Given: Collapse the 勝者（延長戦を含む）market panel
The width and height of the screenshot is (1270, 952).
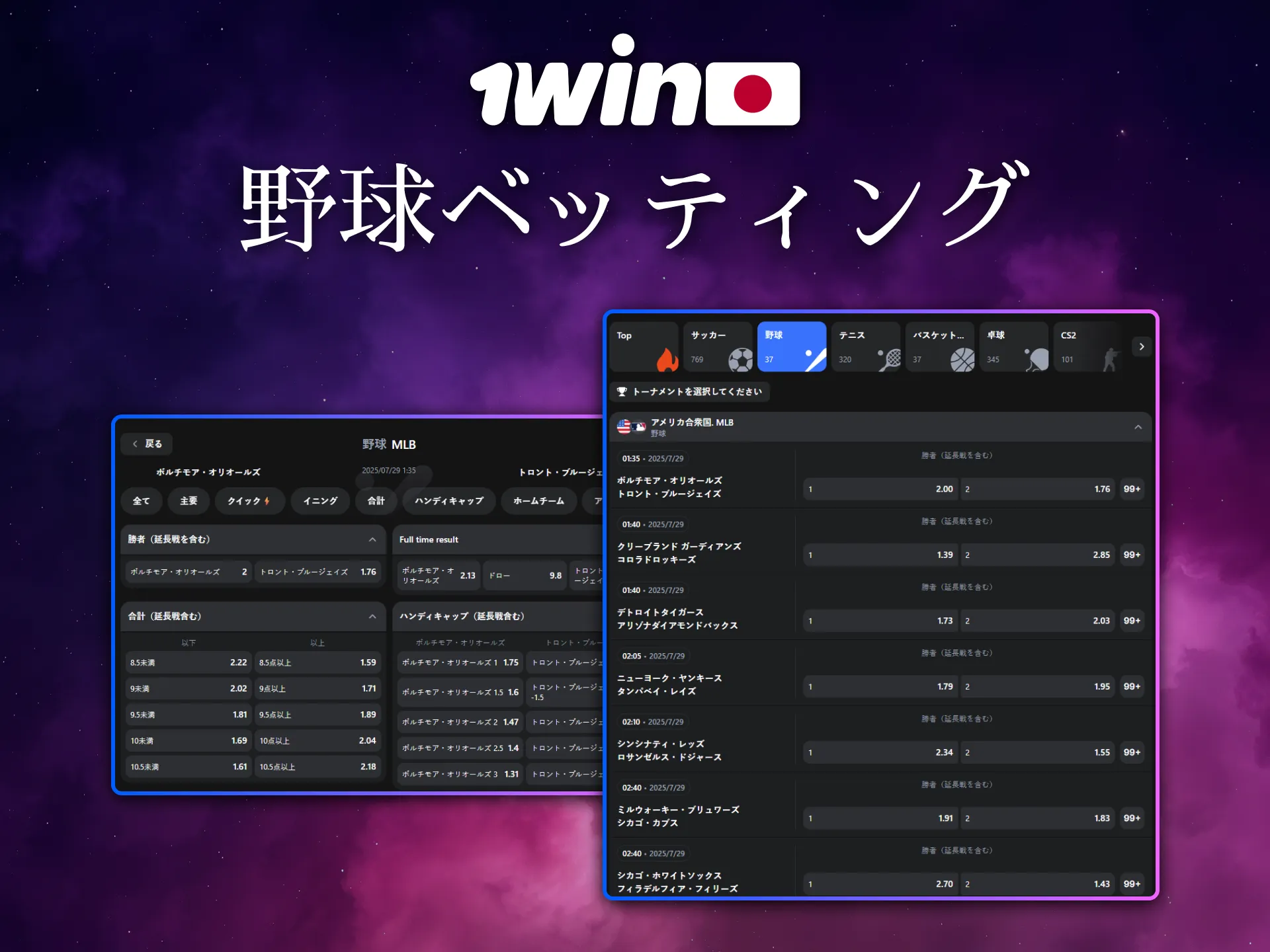Looking at the screenshot, I should tap(372, 539).
